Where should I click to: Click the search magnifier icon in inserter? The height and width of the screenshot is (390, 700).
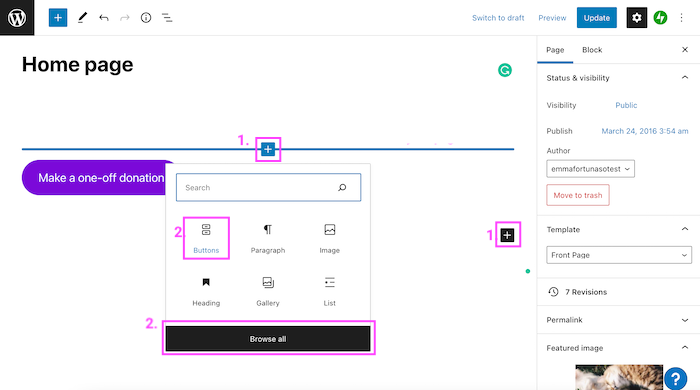[342, 187]
